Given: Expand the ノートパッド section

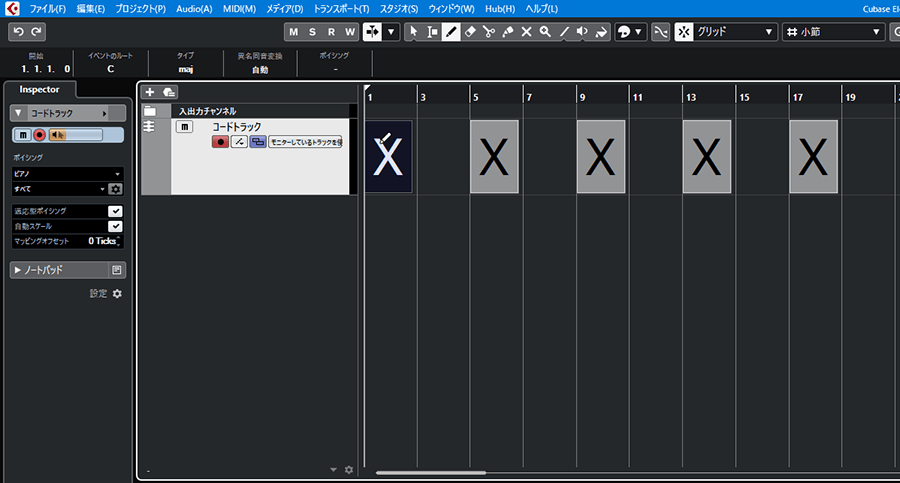Looking at the screenshot, I should coord(18,270).
